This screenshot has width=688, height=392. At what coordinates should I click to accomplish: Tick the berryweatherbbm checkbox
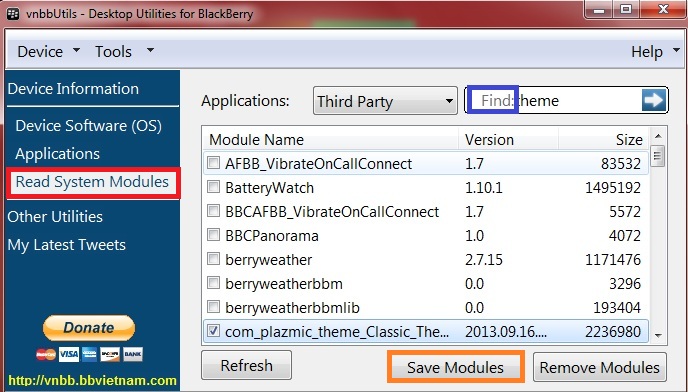213,283
